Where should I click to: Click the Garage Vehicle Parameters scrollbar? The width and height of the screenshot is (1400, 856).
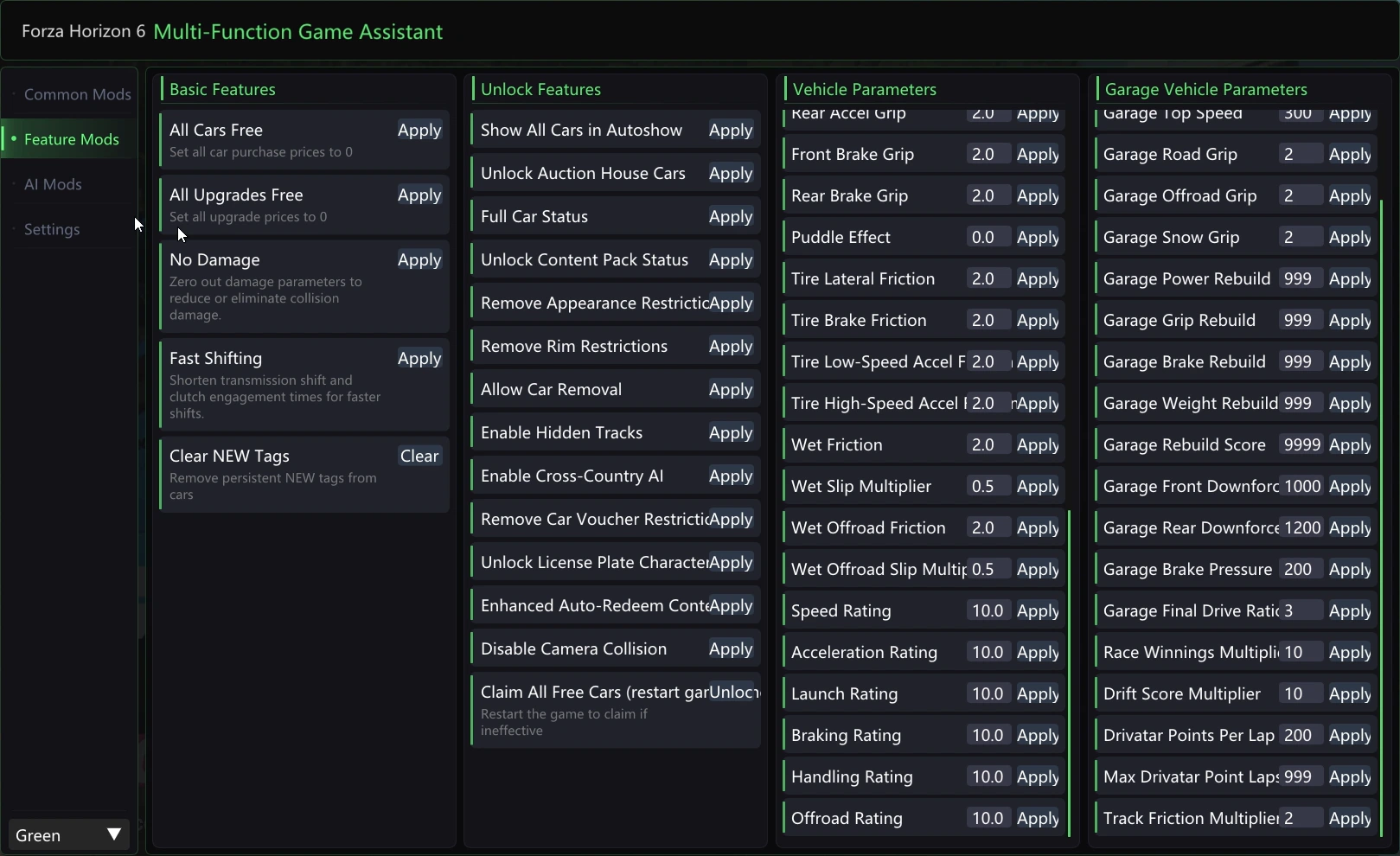(x=1382, y=518)
